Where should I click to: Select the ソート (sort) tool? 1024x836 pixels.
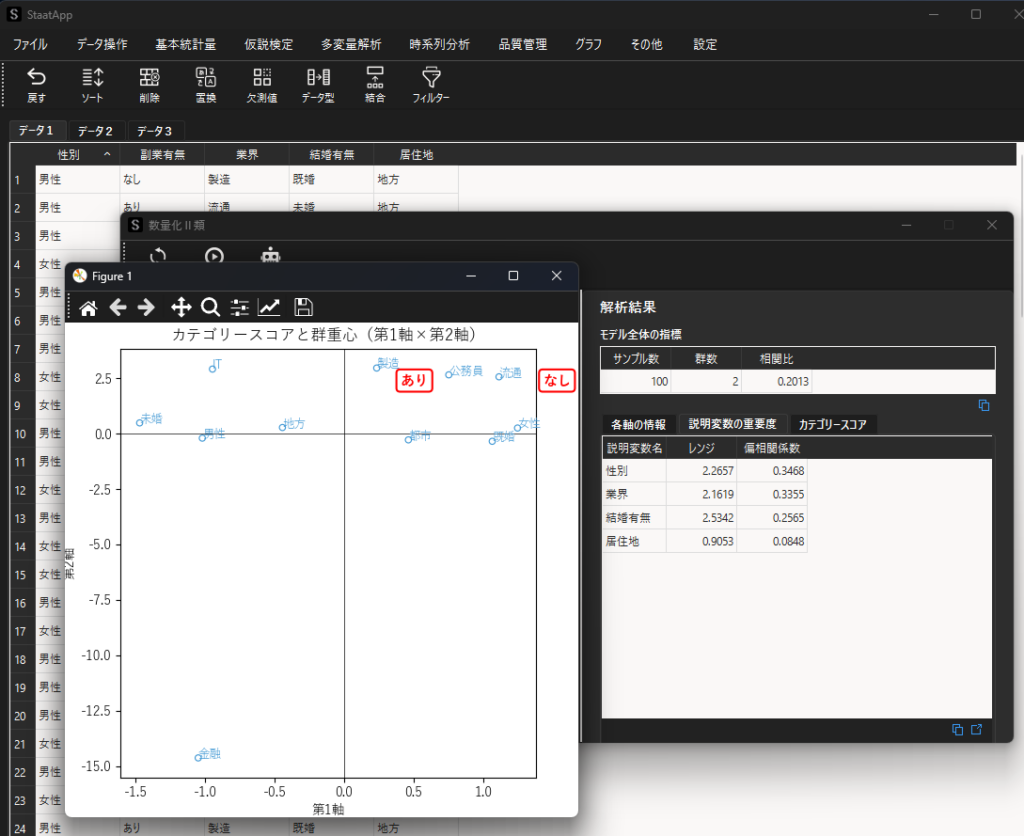92,84
